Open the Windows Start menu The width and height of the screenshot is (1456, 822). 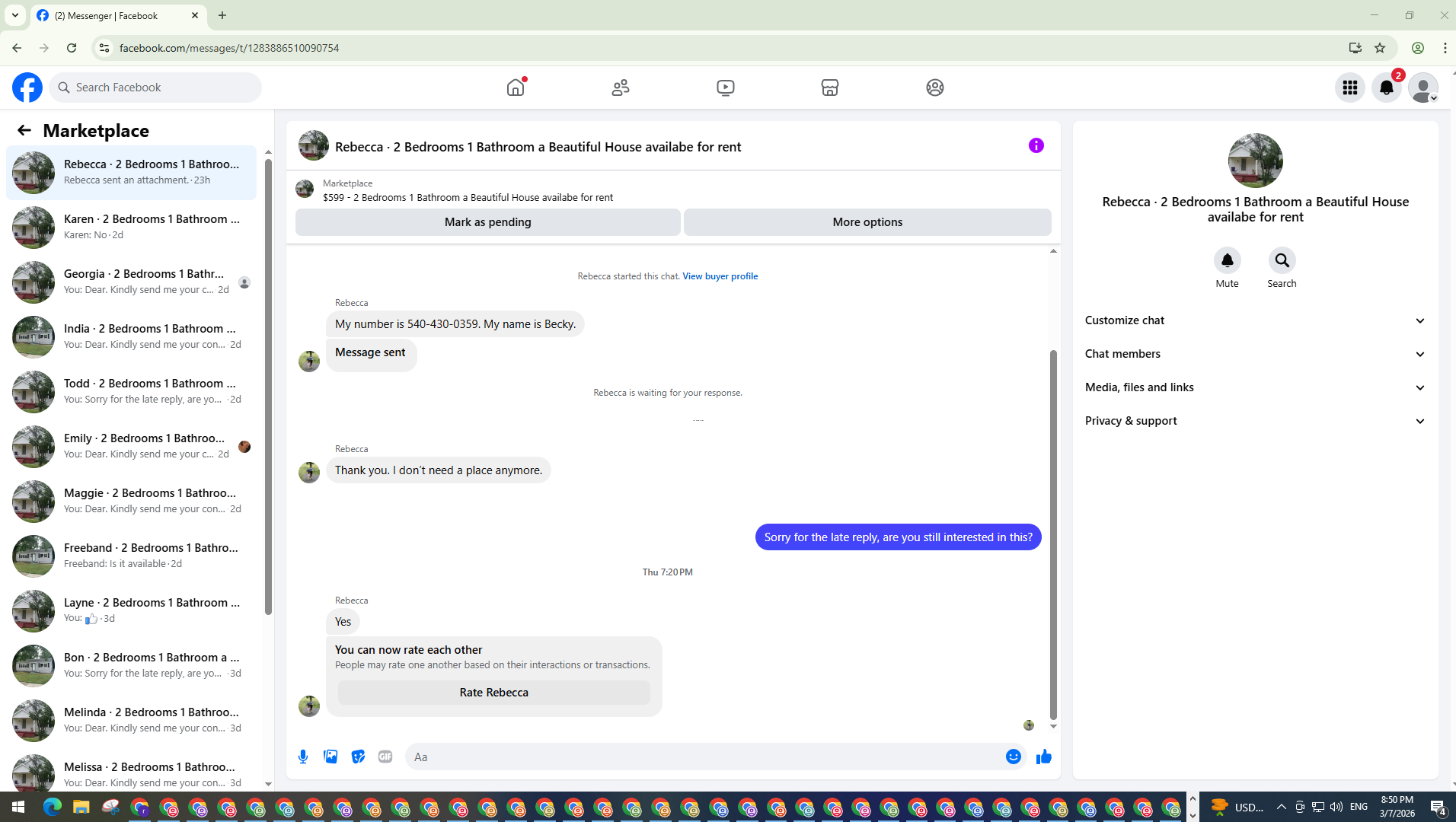pos(18,807)
